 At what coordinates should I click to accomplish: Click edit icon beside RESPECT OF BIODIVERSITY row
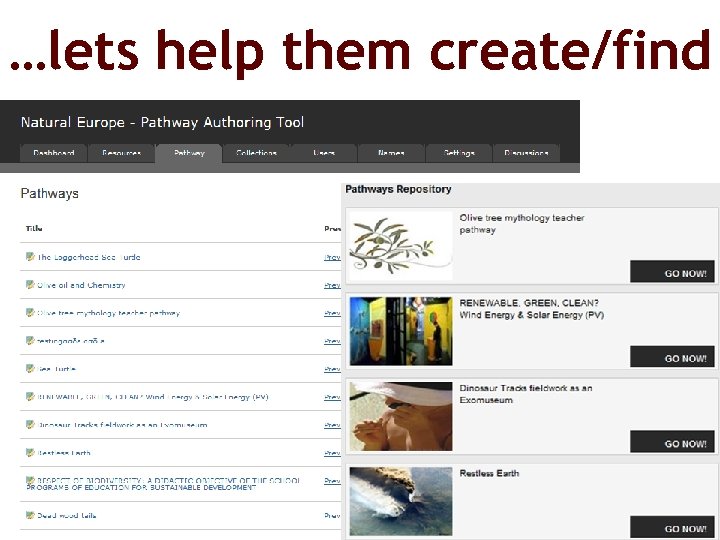[30, 480]
